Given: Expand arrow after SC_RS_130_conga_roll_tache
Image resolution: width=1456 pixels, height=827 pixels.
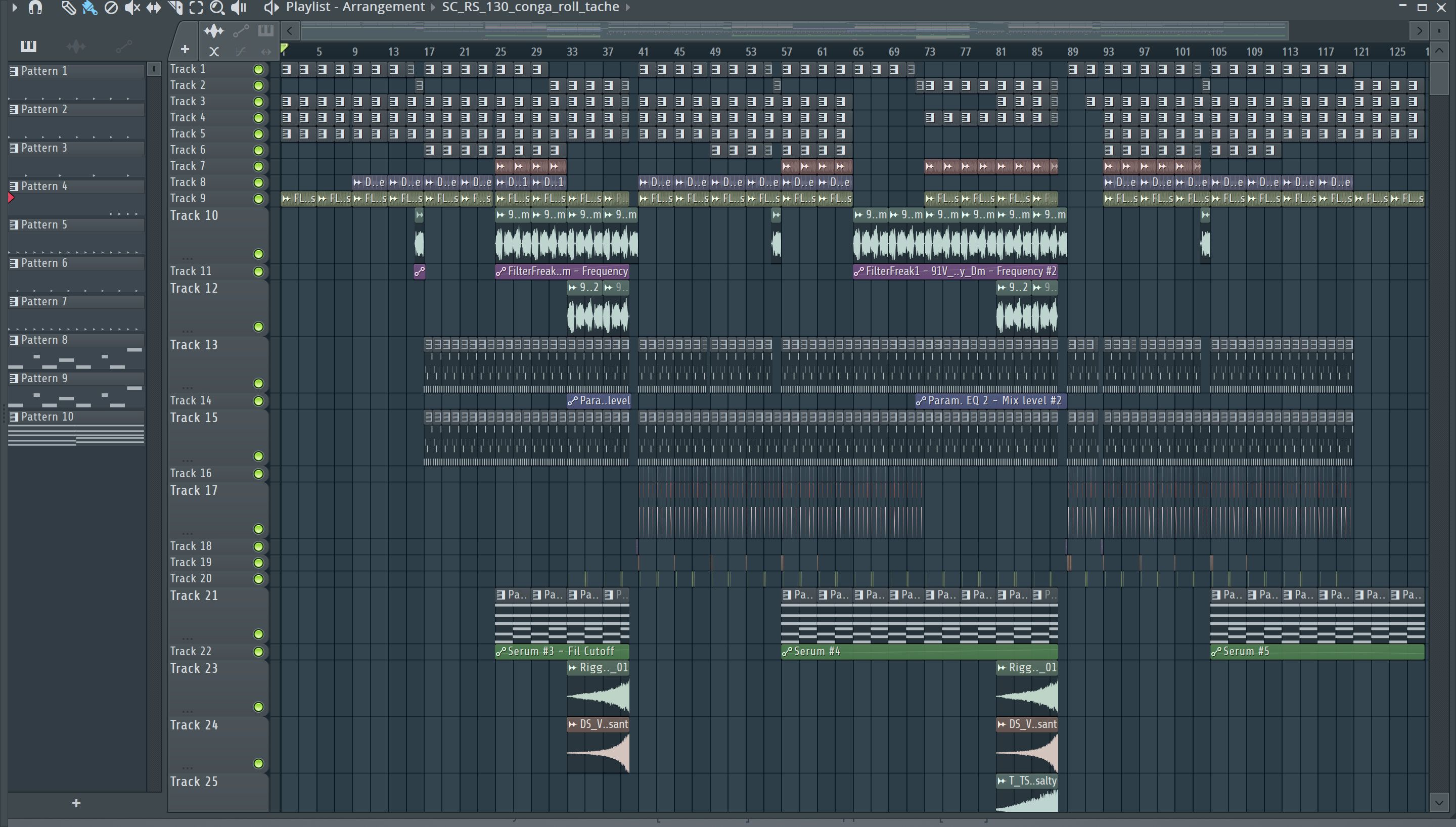Looking at the screenshot, I should tap(628, 7).
